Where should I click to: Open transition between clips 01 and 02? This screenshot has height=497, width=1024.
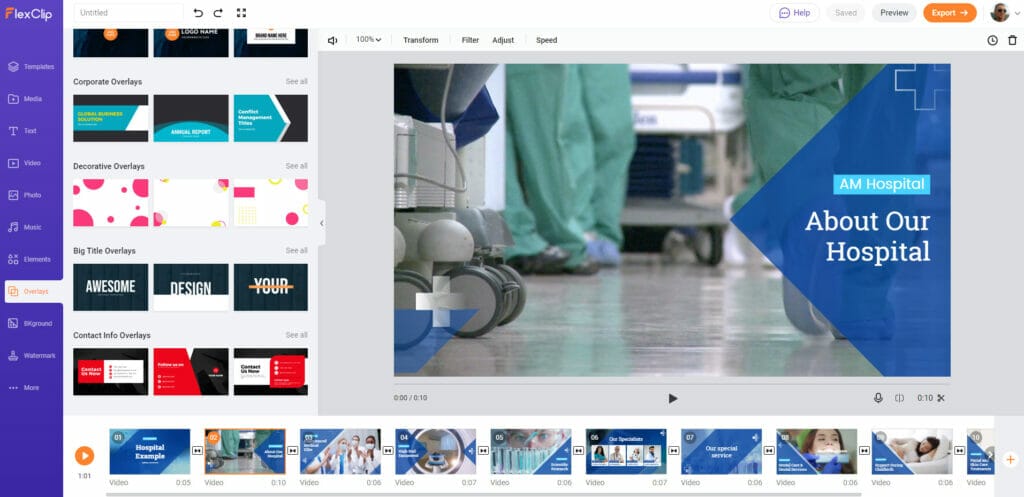click(x=197, y=451)
